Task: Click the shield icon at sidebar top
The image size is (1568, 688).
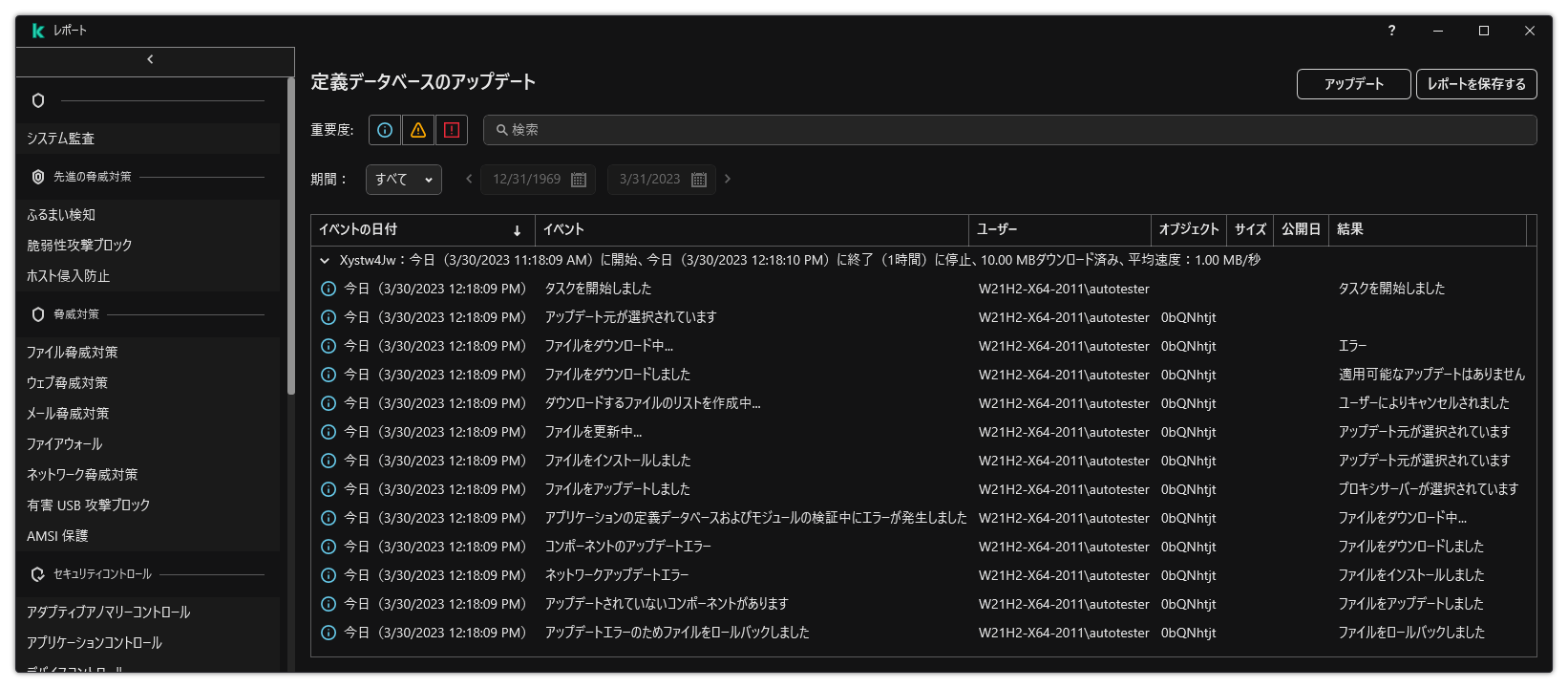Action: pyautogui.click(x=38, y=100)
